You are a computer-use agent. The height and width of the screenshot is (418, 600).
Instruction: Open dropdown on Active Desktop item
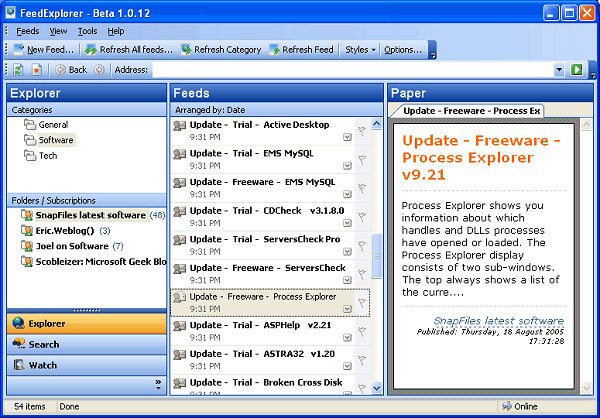click(347, 137)
